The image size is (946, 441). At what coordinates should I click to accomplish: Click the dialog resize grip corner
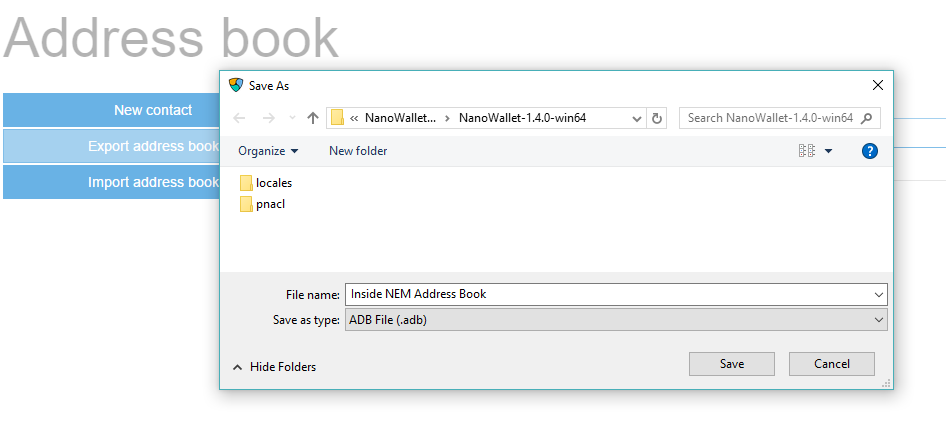click(x=886, y=383)
